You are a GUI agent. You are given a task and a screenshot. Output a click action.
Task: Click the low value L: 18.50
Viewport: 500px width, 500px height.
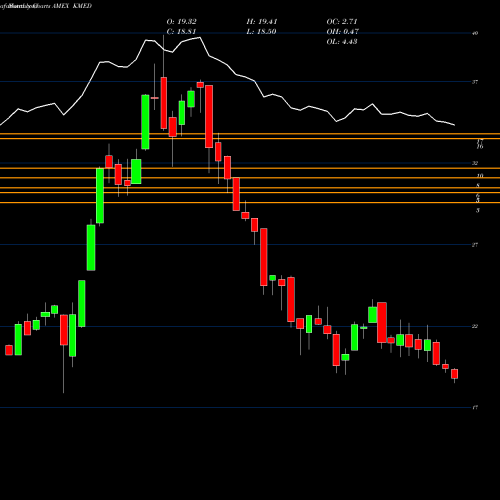coord(262,32)
